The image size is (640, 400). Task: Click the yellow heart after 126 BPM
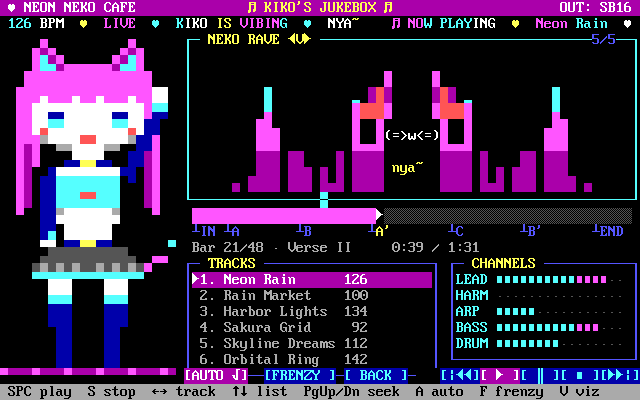[x=84, y=24]
